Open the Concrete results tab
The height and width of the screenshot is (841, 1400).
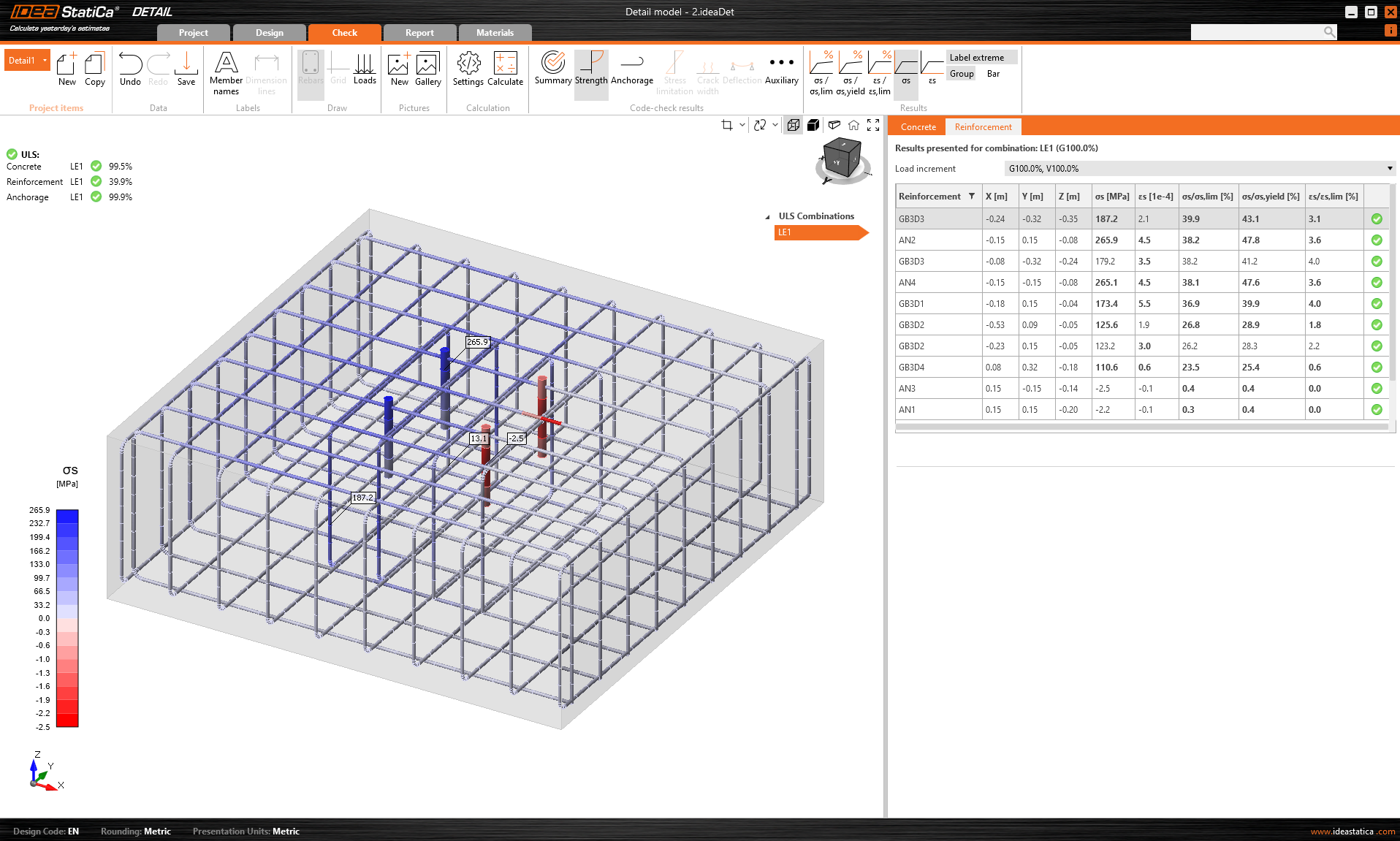(918, 126)
